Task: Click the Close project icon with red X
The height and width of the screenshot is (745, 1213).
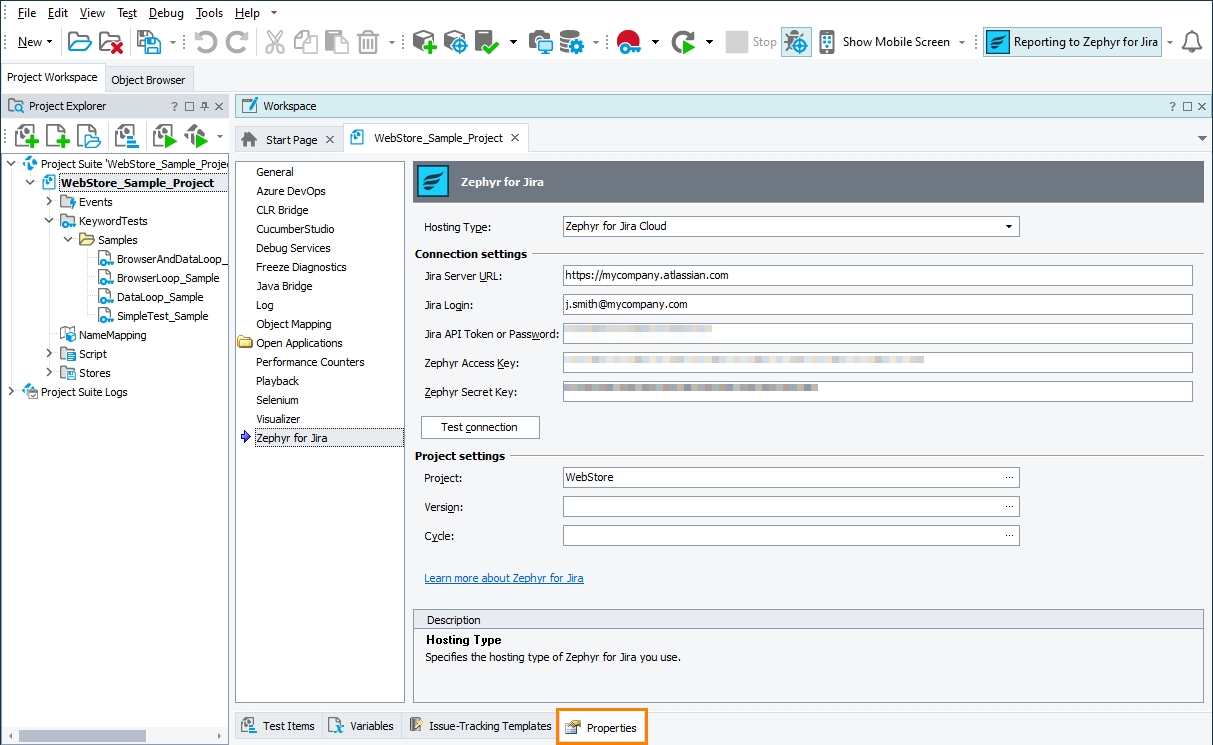Action: click(110, 42)
